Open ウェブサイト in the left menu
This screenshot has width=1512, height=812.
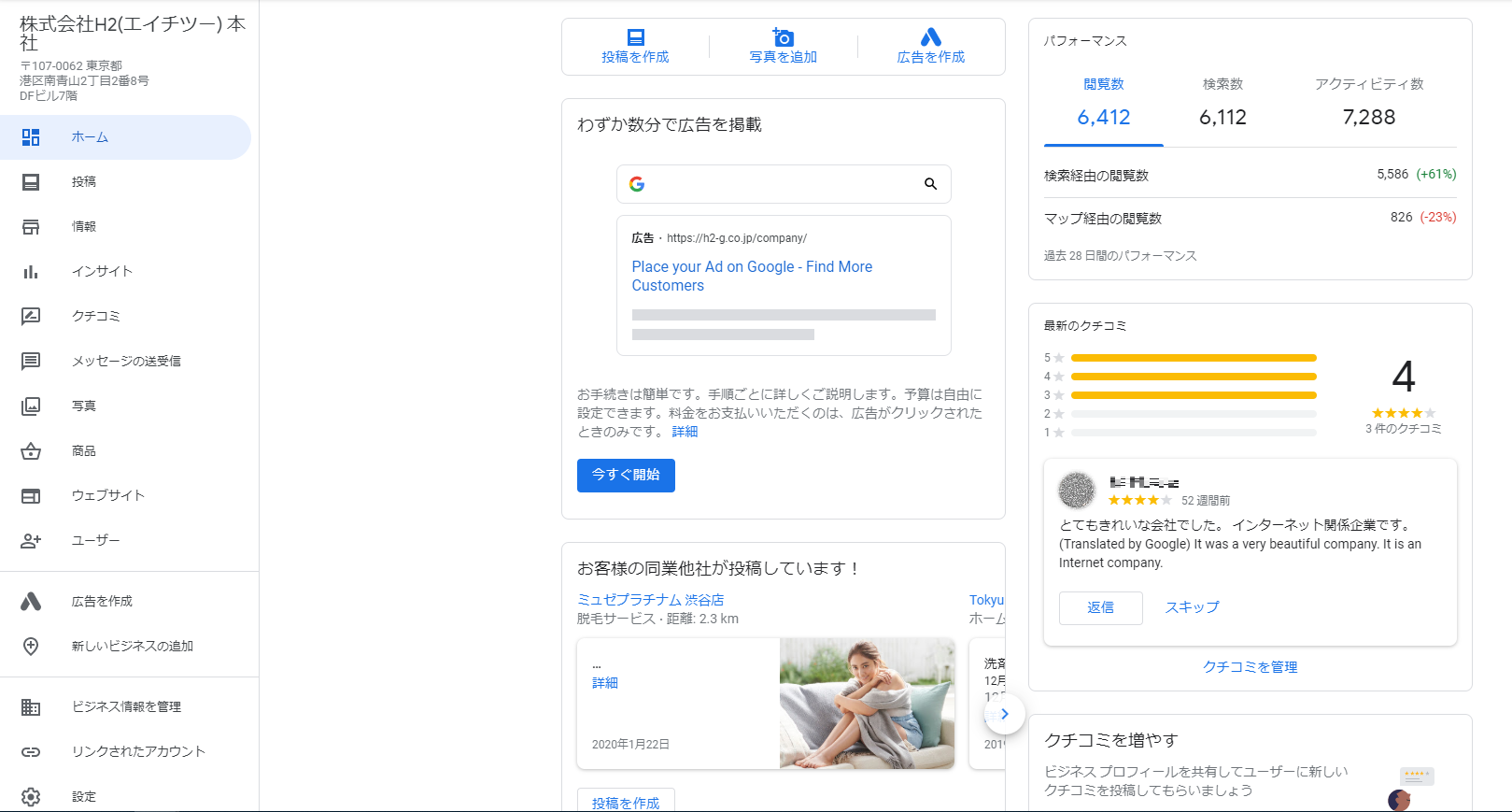coord(108,495)
